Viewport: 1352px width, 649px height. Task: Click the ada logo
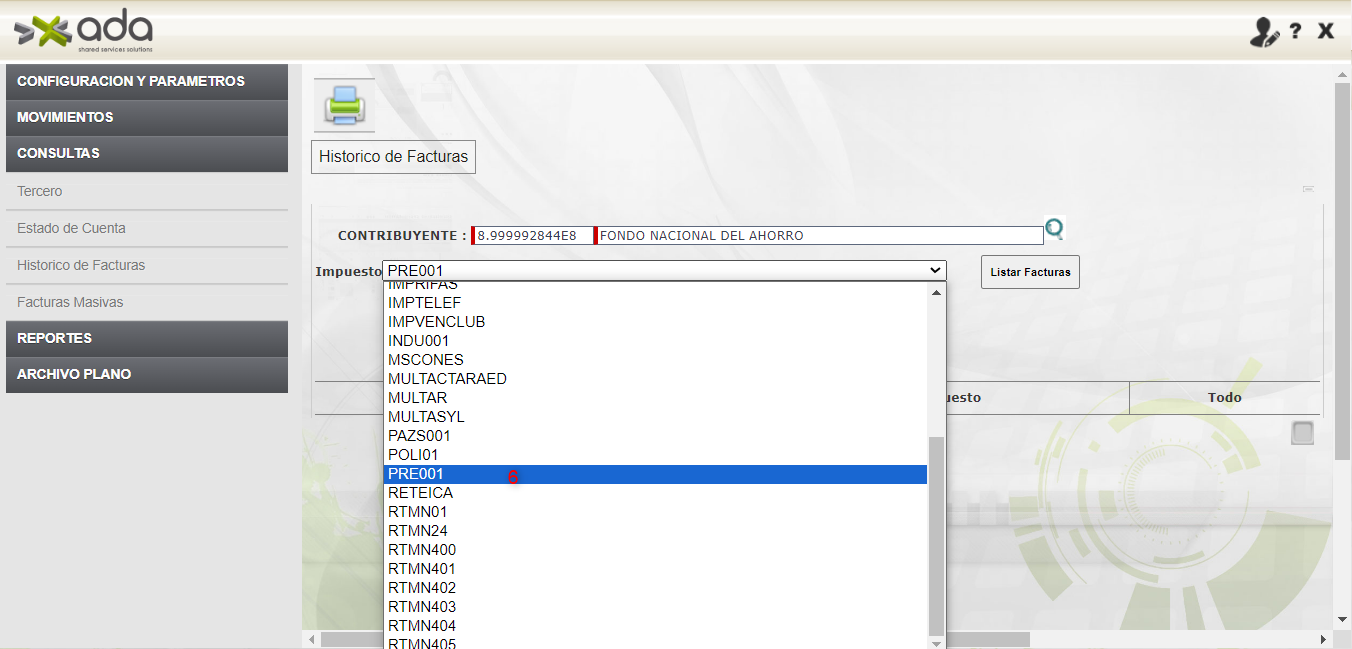[x=84, y=31]
